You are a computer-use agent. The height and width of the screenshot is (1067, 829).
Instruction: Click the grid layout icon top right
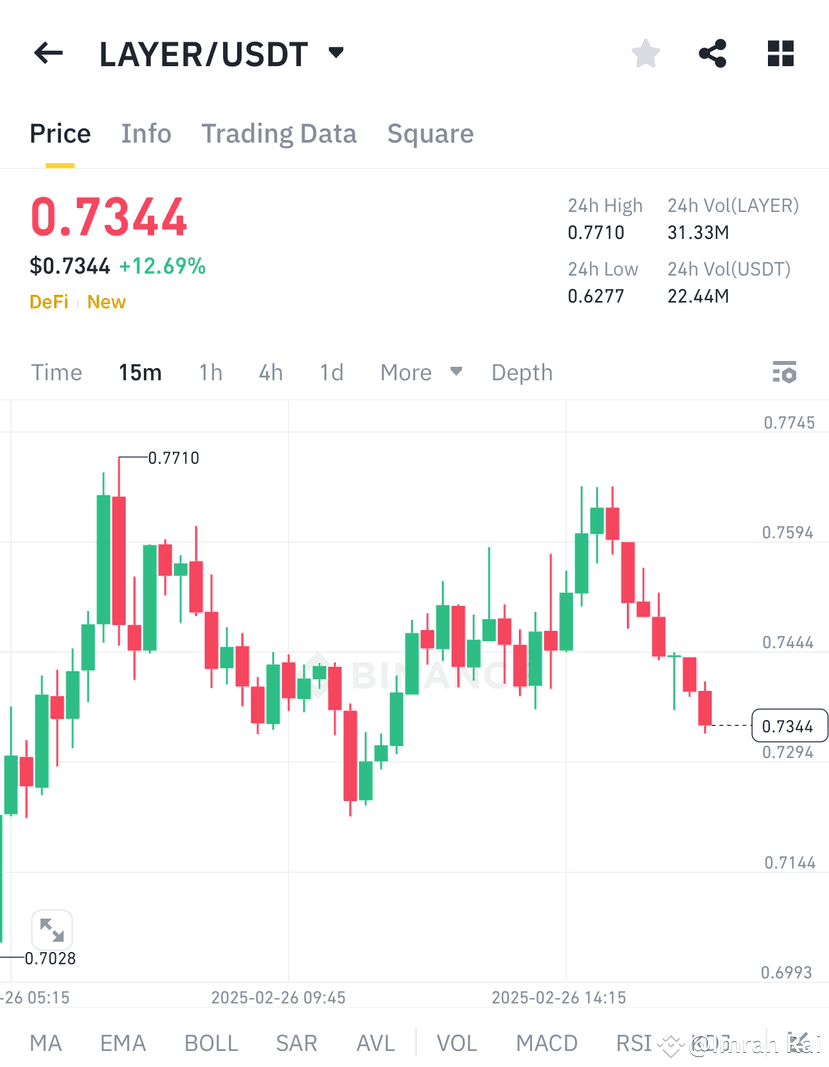780,53
